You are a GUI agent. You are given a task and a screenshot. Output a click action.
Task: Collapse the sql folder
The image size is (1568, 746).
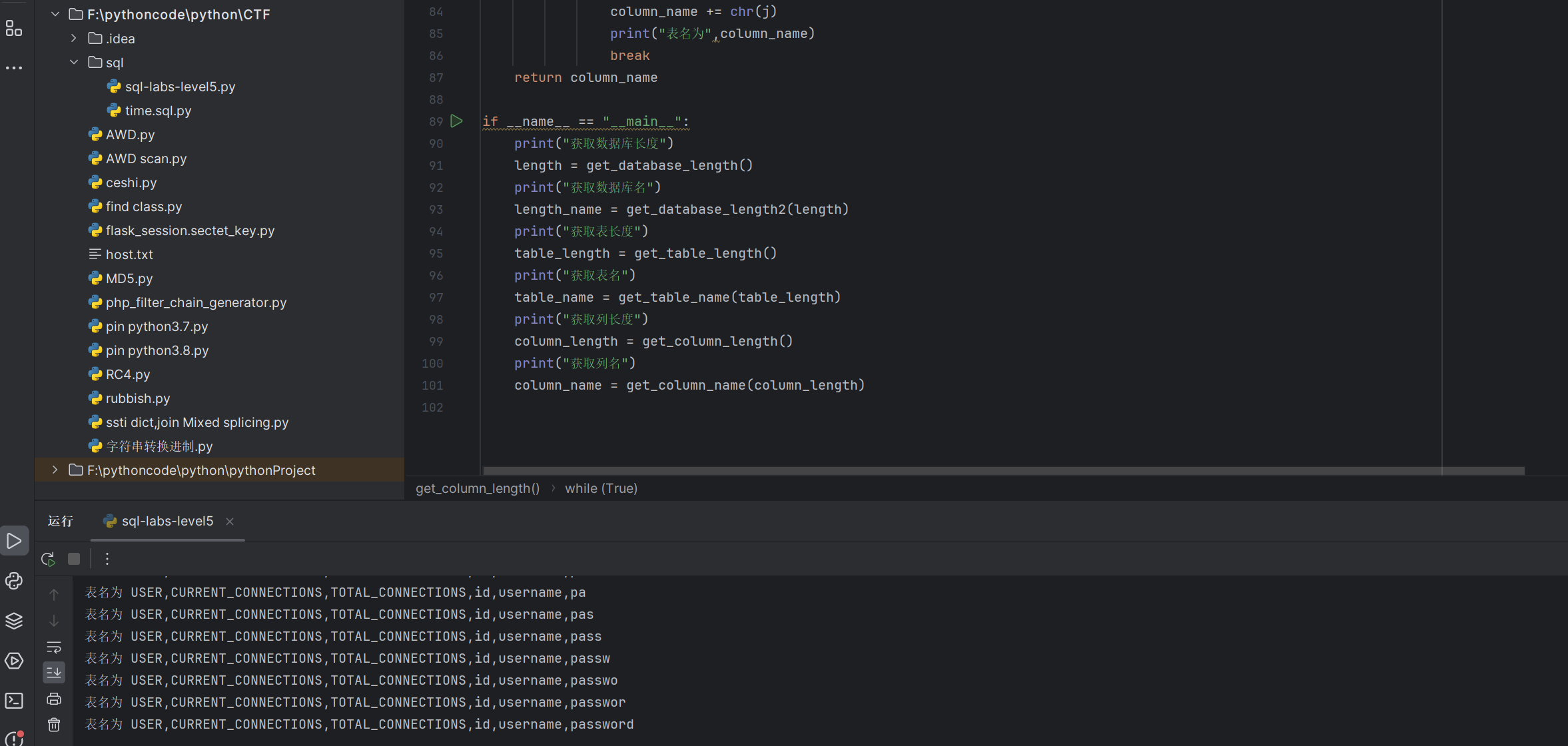(73, 62)
